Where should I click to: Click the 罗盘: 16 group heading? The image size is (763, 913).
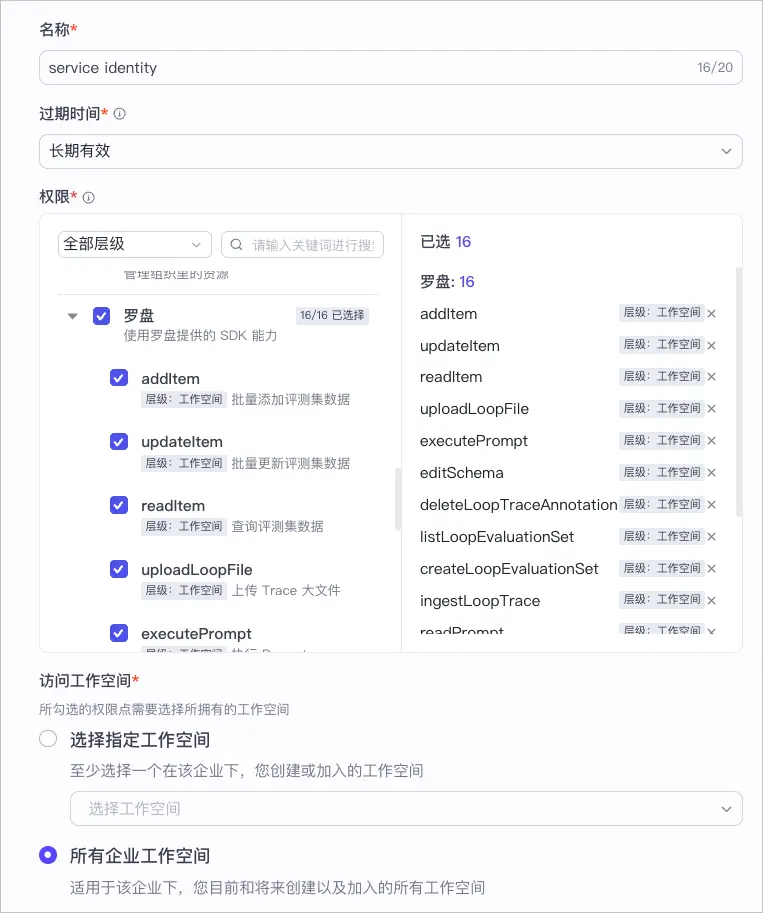pyautogui.click(x=447, y=282)
